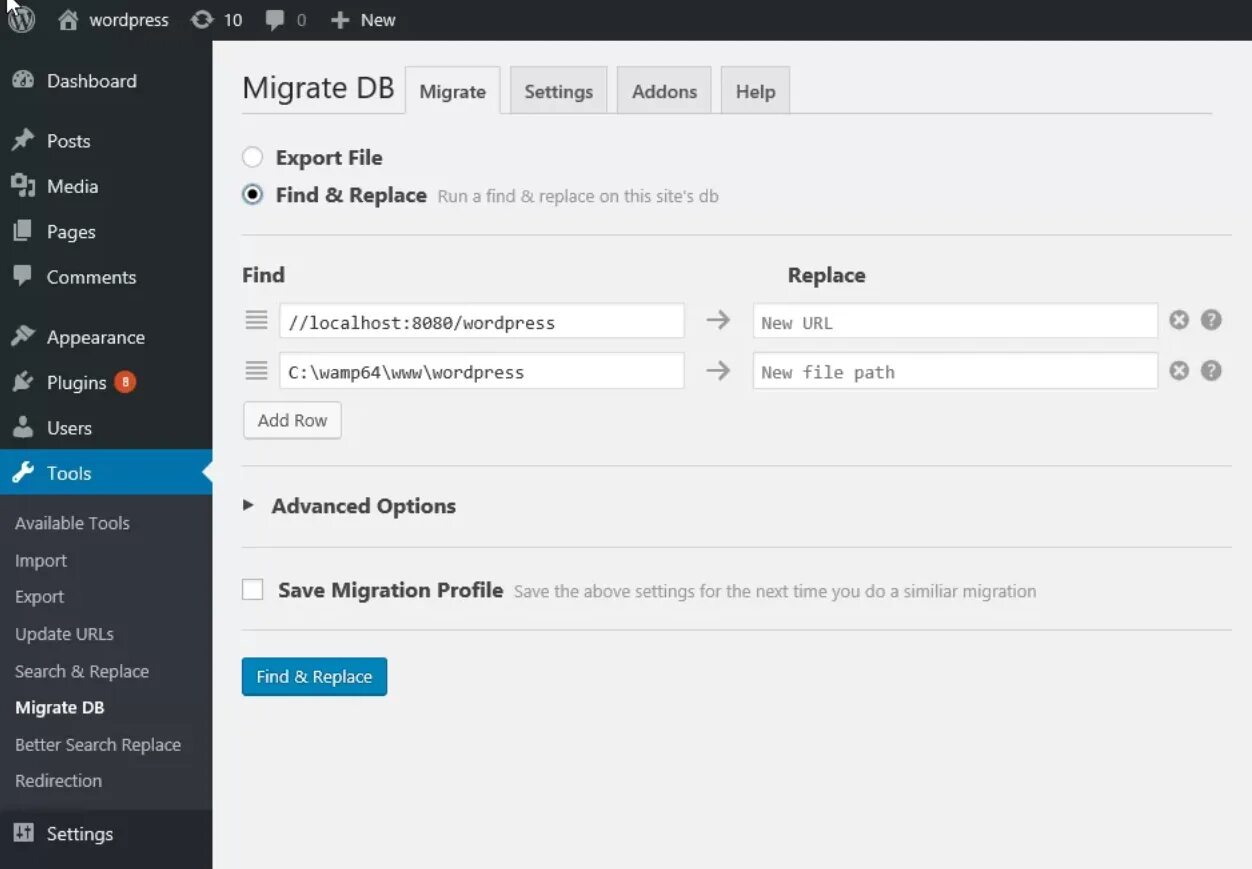
Task: Open the Media library menu
Action: (x=106, y=186)
